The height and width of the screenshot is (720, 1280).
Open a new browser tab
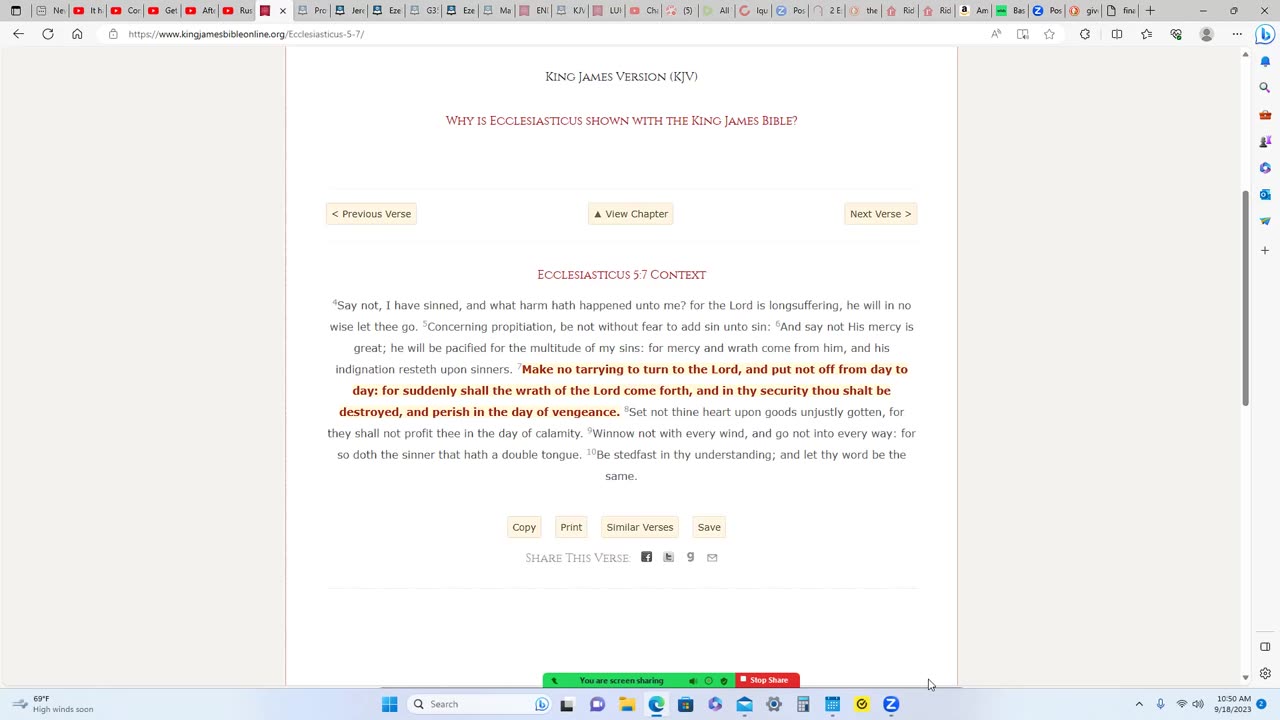(x=1150, y=11)
